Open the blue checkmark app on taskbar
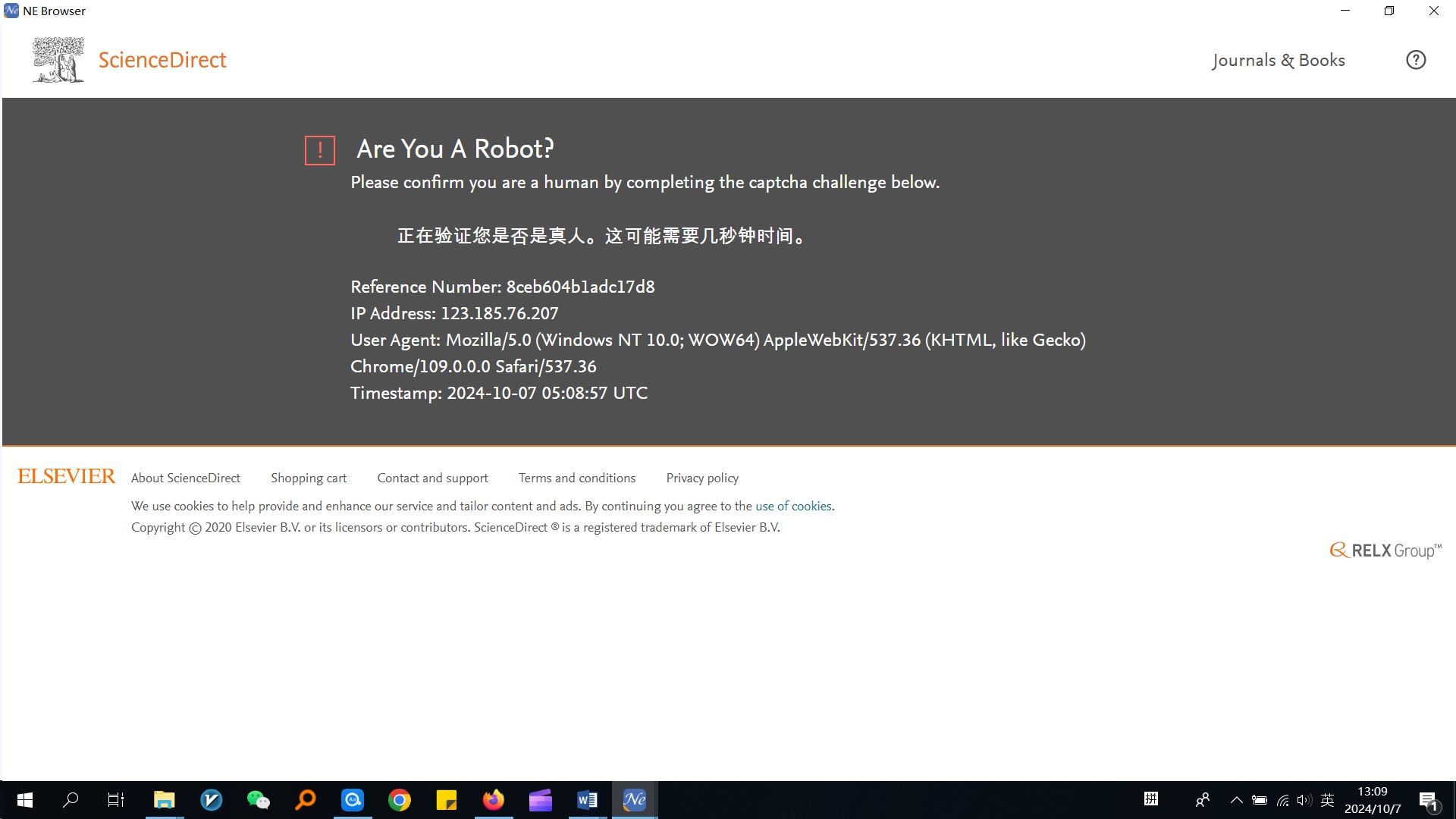The image size is (1456, 819). click(212, 800)
